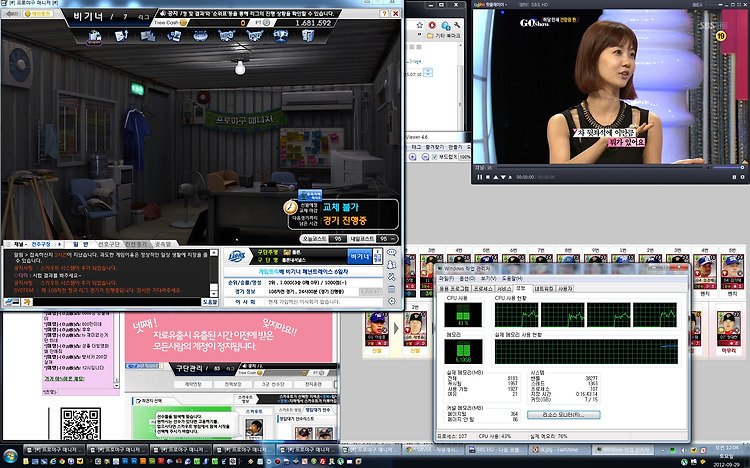Switch to the 일반 chat tab
This screenshot has height=468, width=750.
[80, 244]
